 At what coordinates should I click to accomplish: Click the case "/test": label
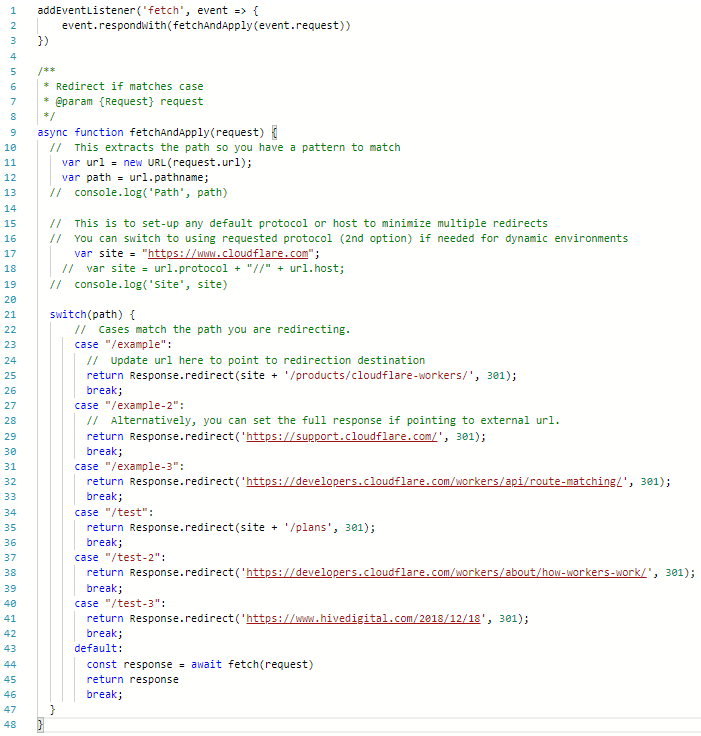(x=114, y=513)
